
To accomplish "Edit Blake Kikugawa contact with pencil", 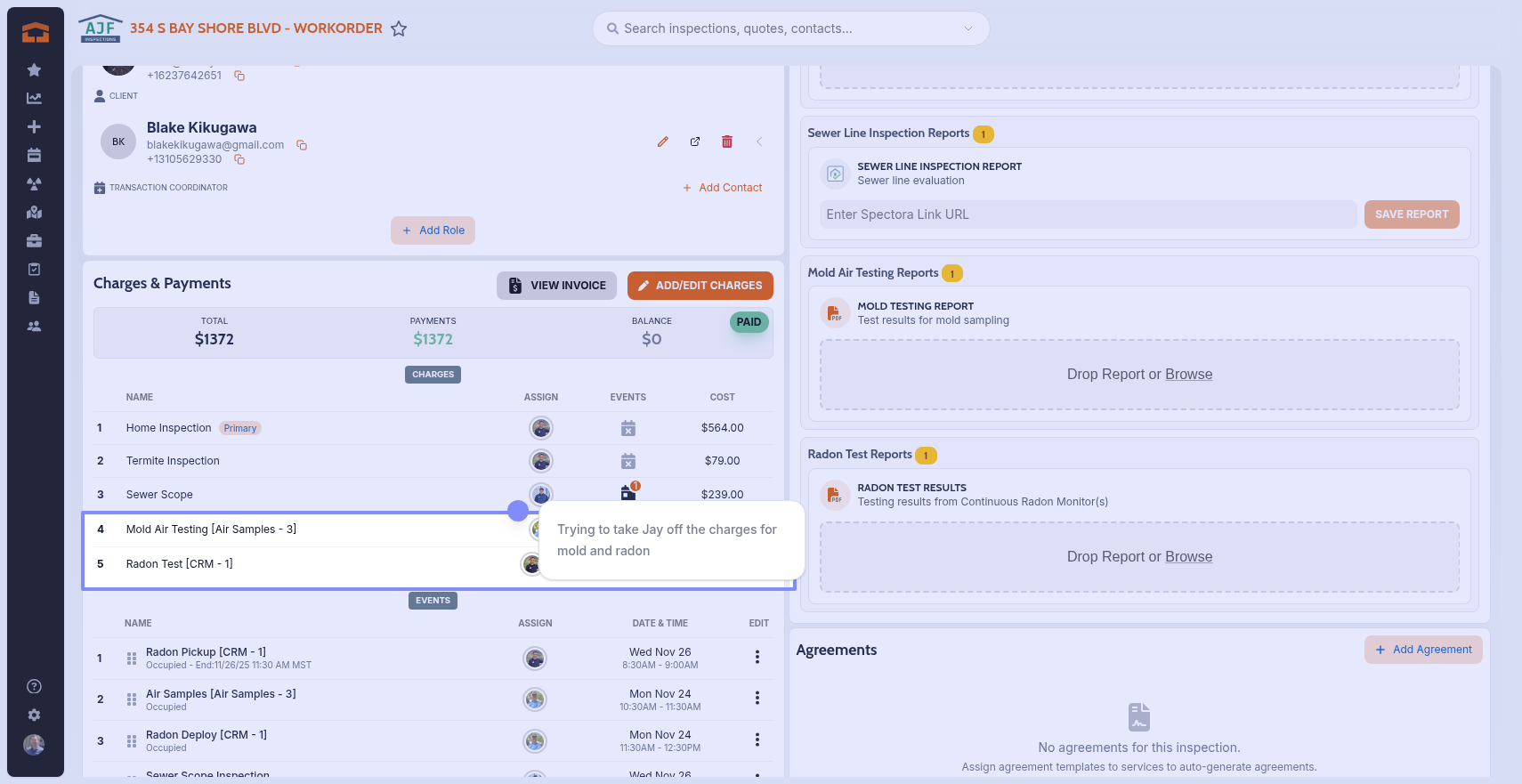I will (x=663, y=141).
